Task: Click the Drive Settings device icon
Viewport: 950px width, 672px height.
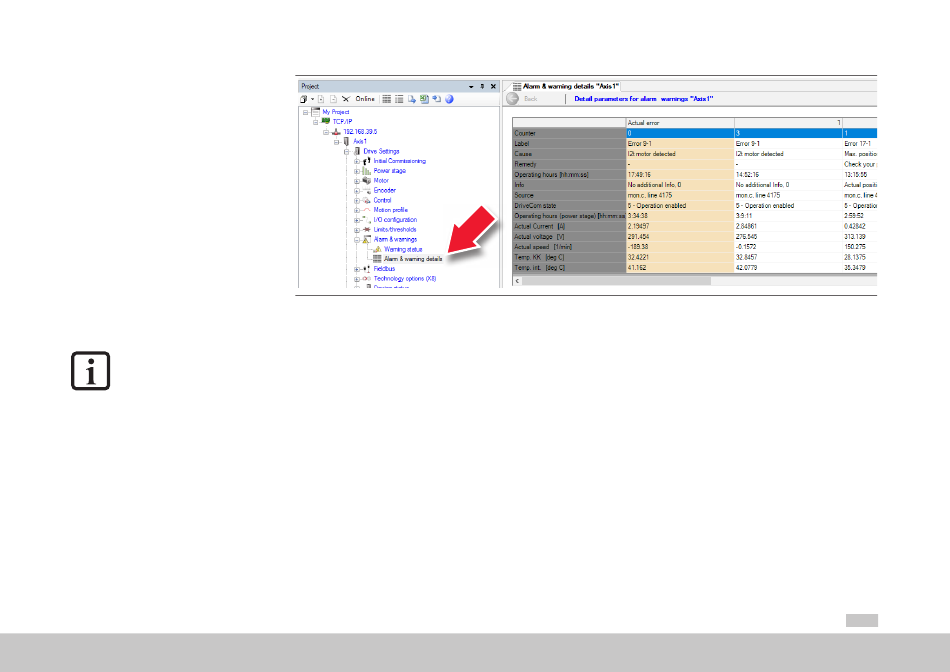Action: click(357, 151)
